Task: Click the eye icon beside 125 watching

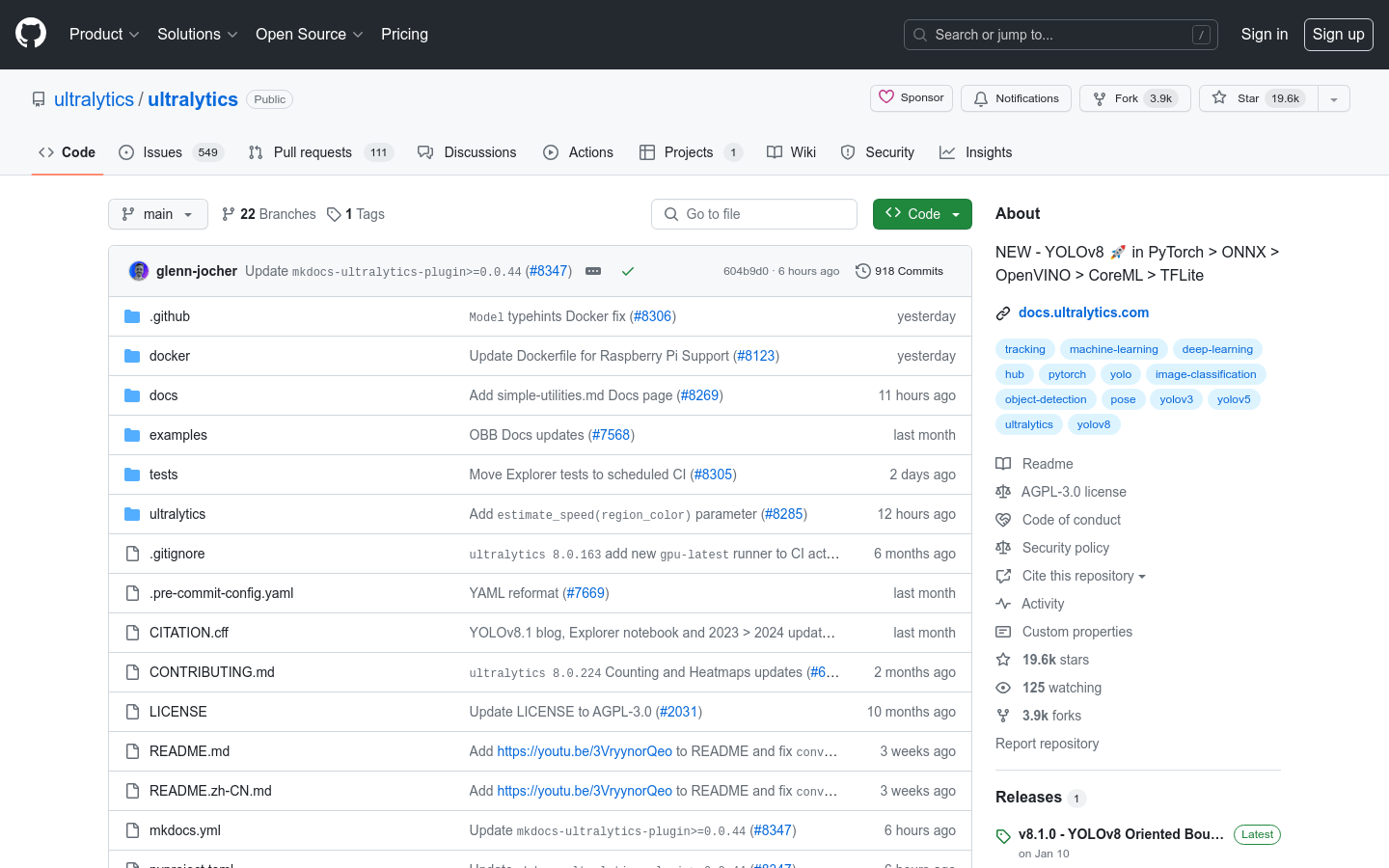Action: tap(1003, 688)
